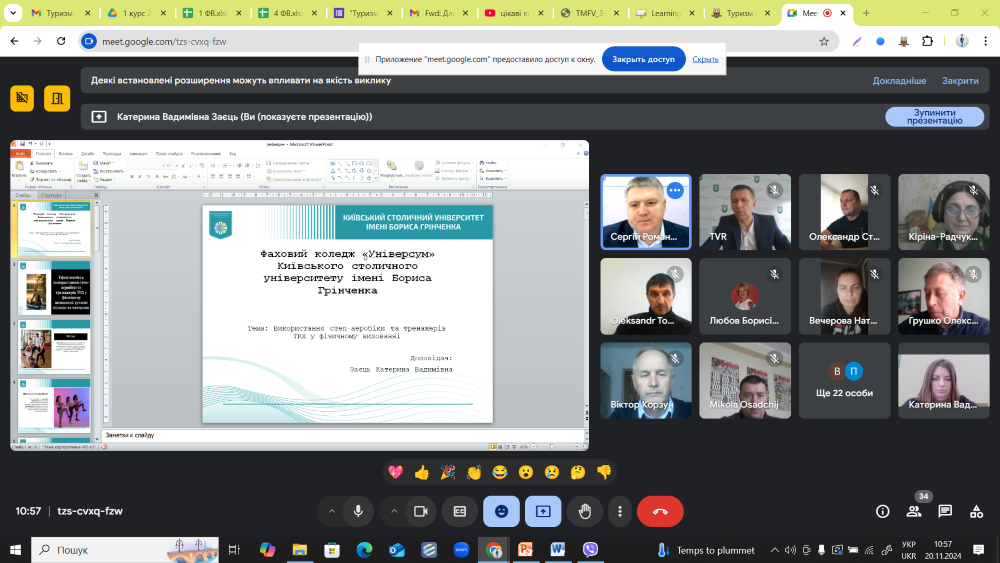Send sad face reaction
Image resolution: width=1000 pixels, height=563 pixels.
tap(552, 472)
